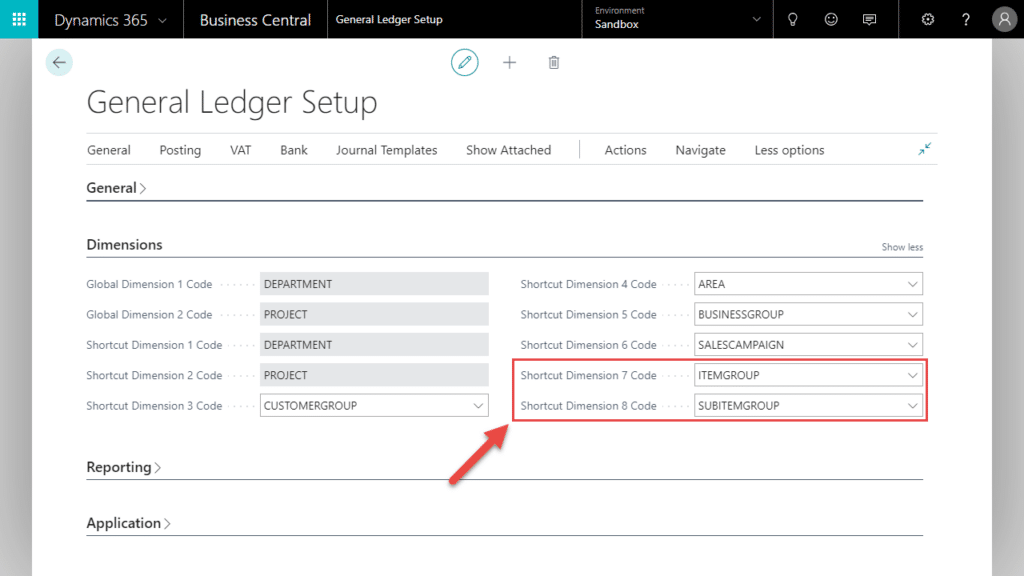Switch to the Posting menu item
The width and height of the screenshot is (1024, 576).
pyautogui.click(x=180, y=150)
